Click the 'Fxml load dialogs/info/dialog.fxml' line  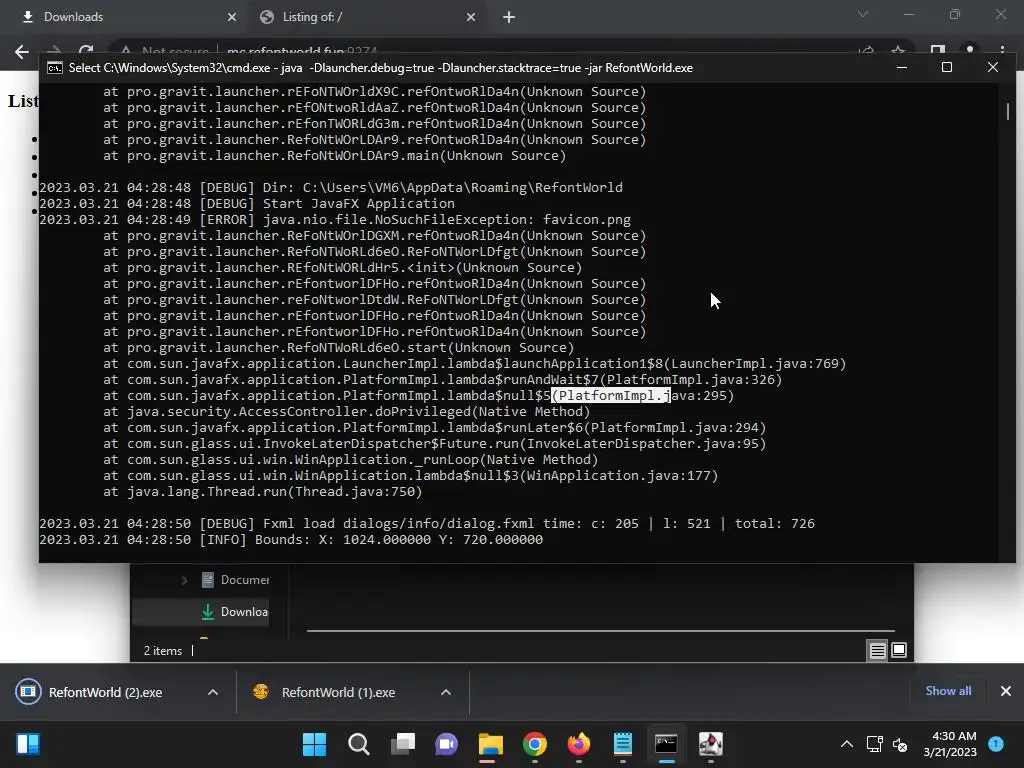[427, 524]
